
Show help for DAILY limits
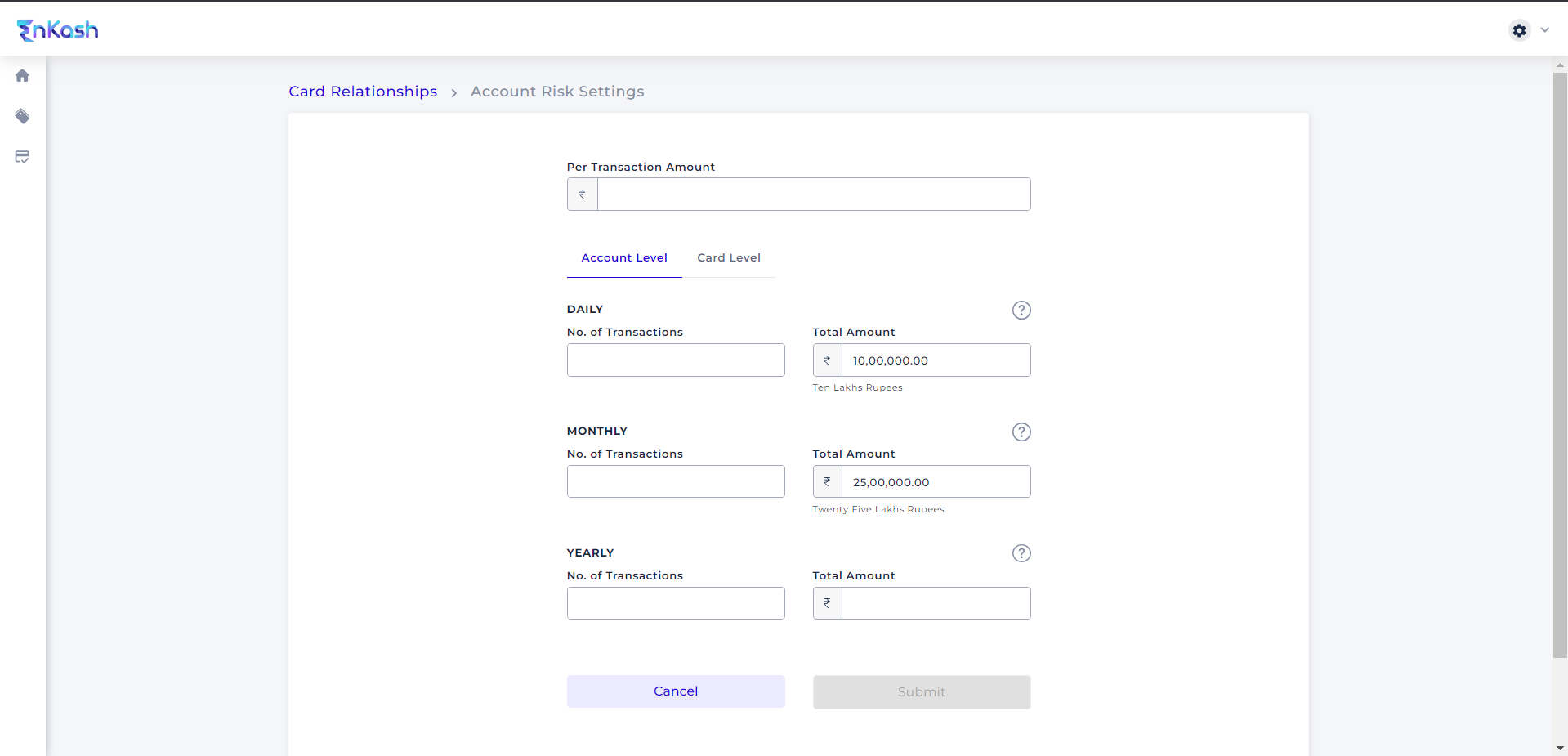(x=1021, y=311)
